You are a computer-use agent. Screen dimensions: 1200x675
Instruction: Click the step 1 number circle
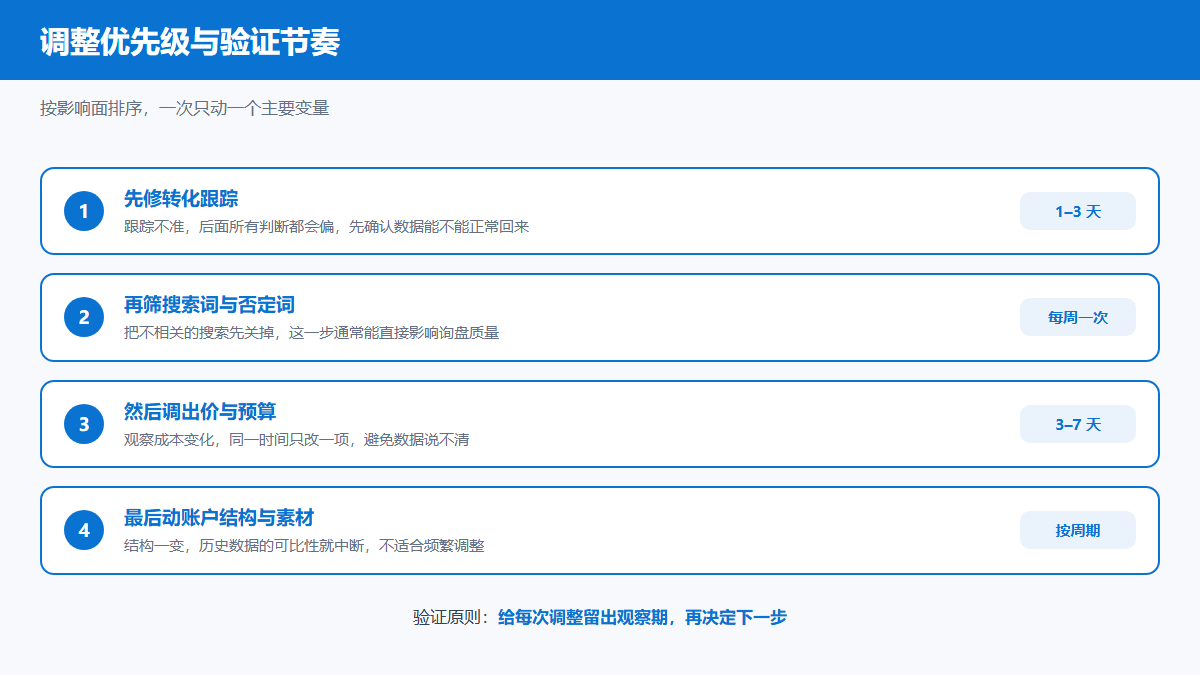(x=84, y=211)
